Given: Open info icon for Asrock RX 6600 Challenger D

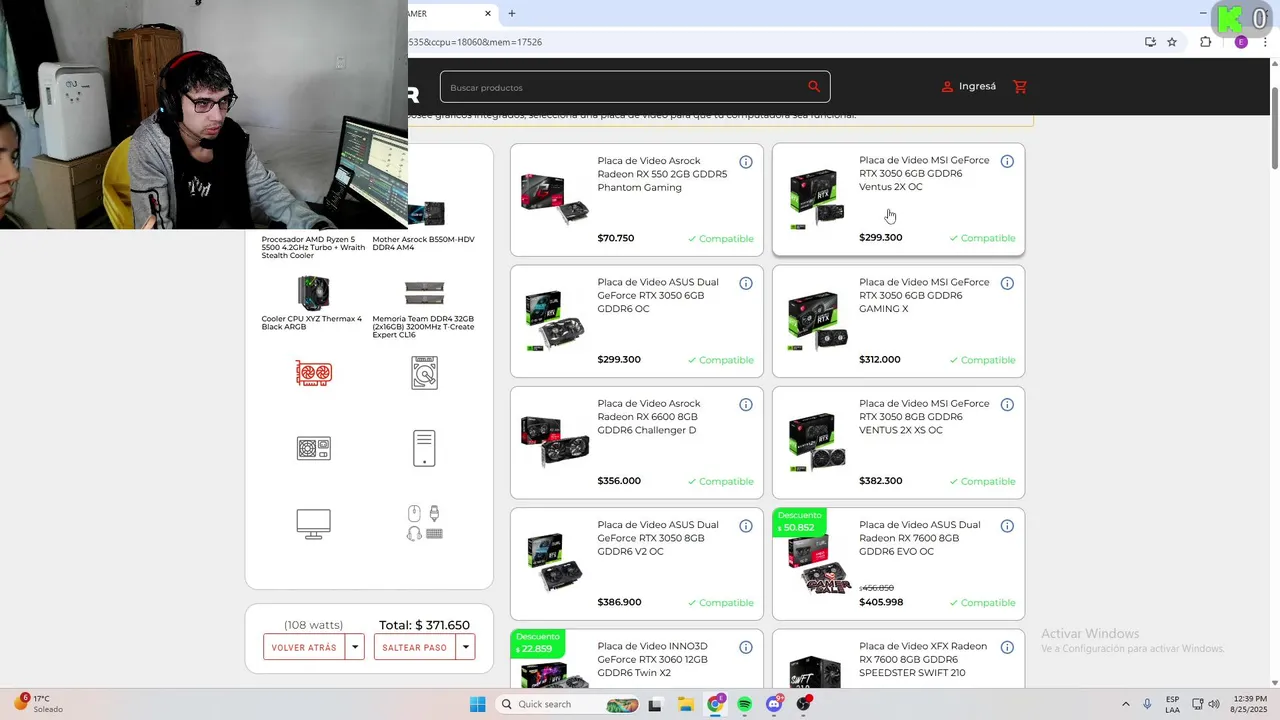Looking at the screenshot, I should pos(746,405).
